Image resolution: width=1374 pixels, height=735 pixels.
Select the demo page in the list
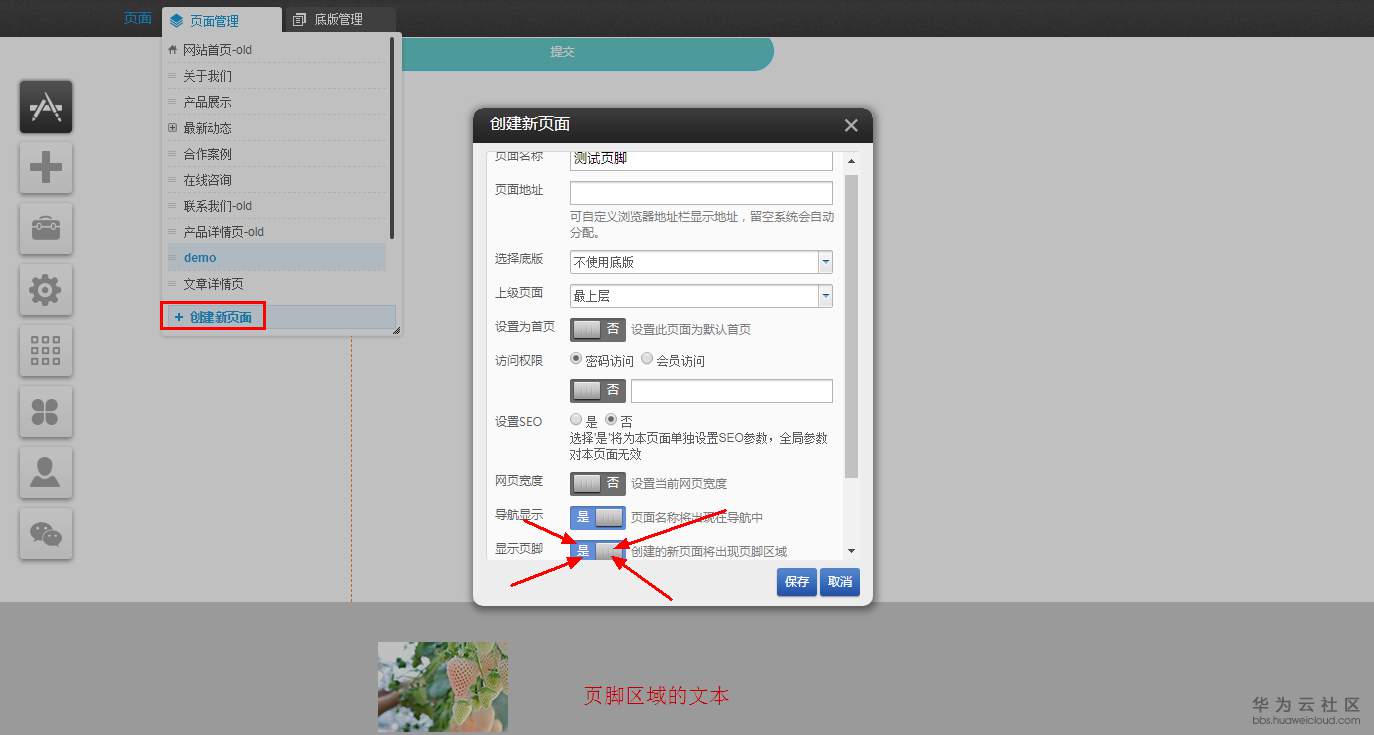(276, 258)
